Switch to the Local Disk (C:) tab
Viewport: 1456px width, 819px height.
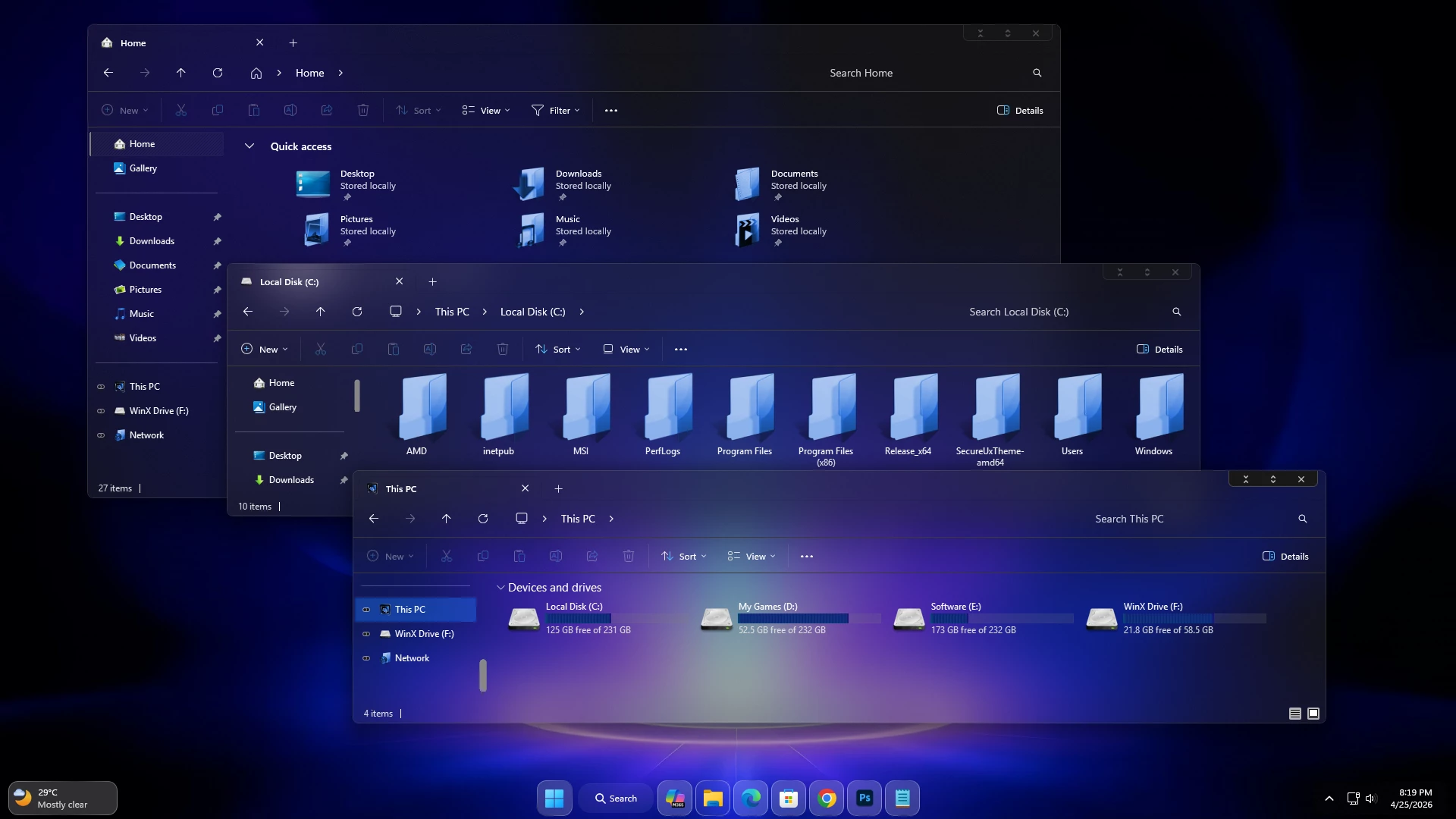pos(290,281)
